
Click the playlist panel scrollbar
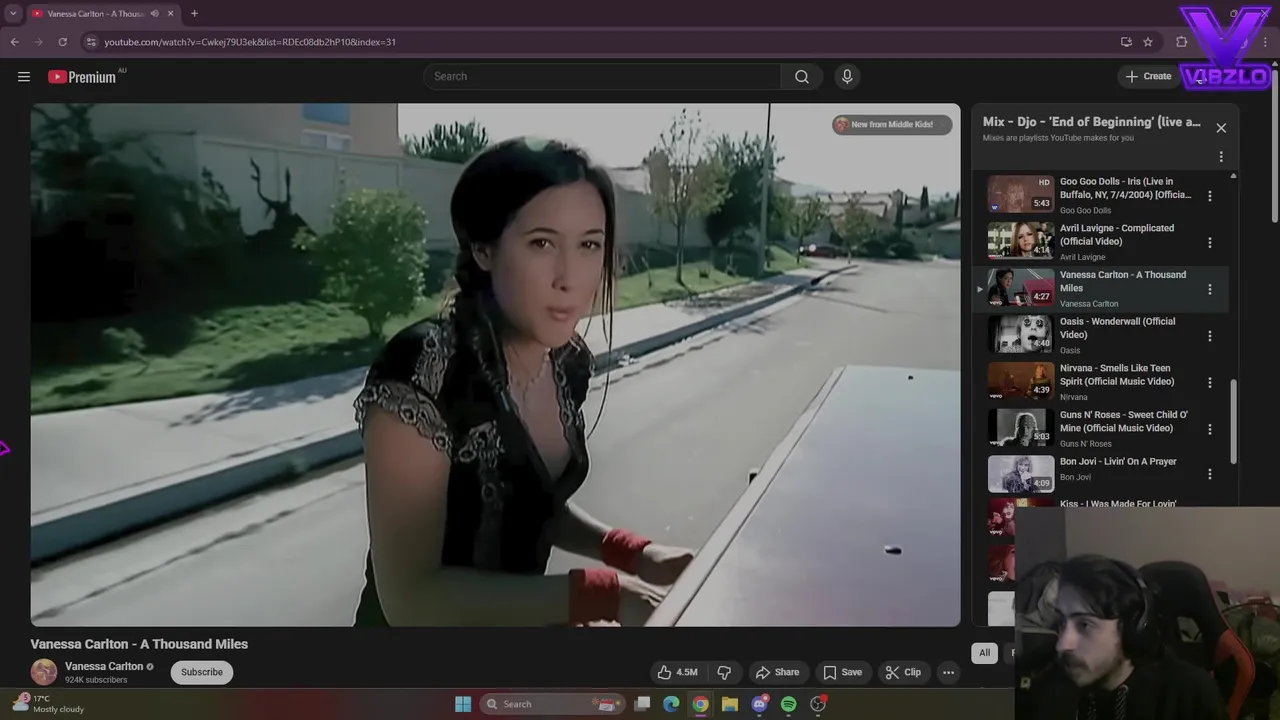[1233, 421]
